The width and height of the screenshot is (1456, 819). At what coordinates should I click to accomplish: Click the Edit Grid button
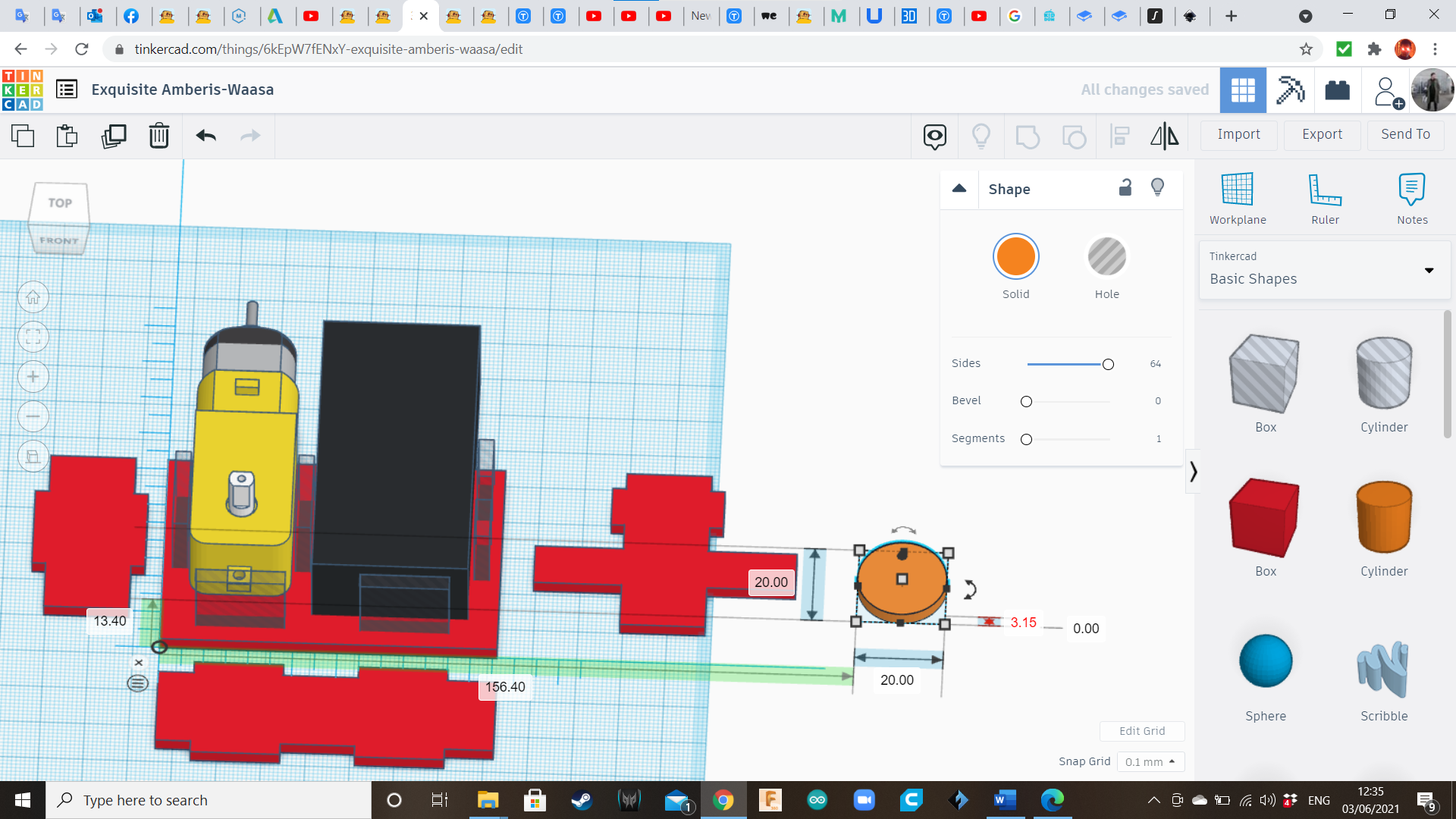coord(1142,730)
